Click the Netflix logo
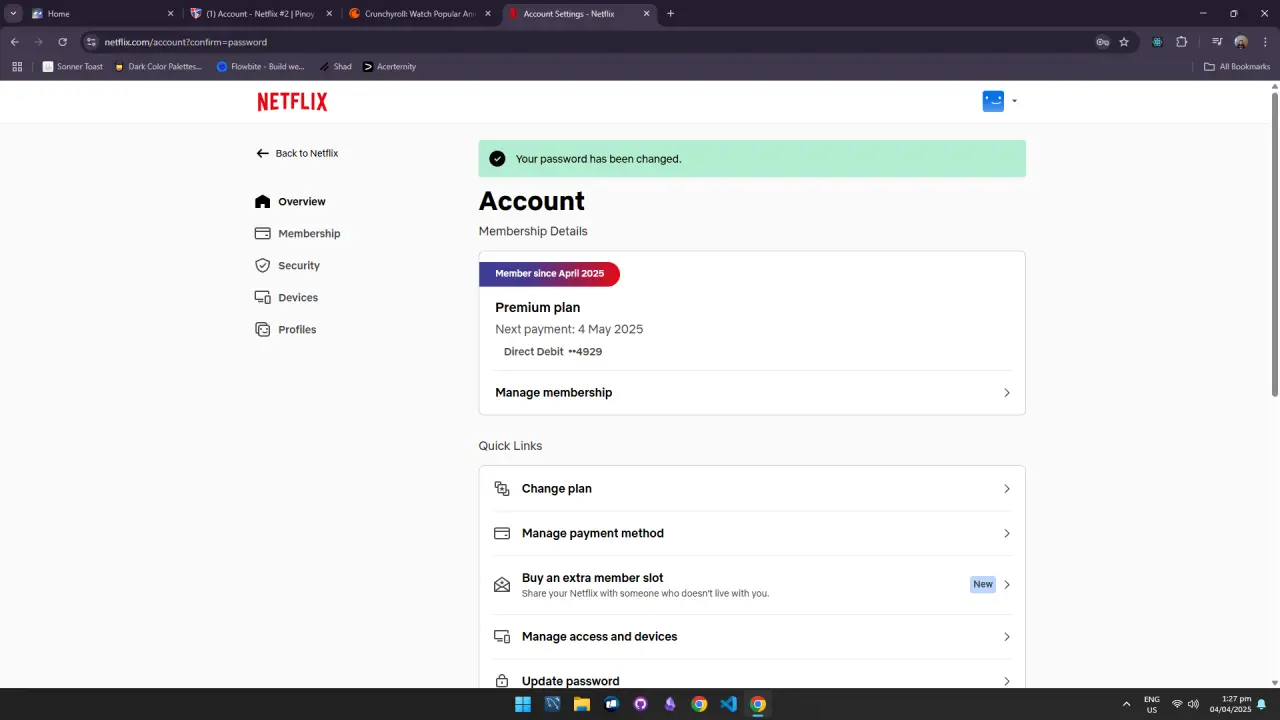Viewport: 1280px width, 720px height. coord(292,102)
